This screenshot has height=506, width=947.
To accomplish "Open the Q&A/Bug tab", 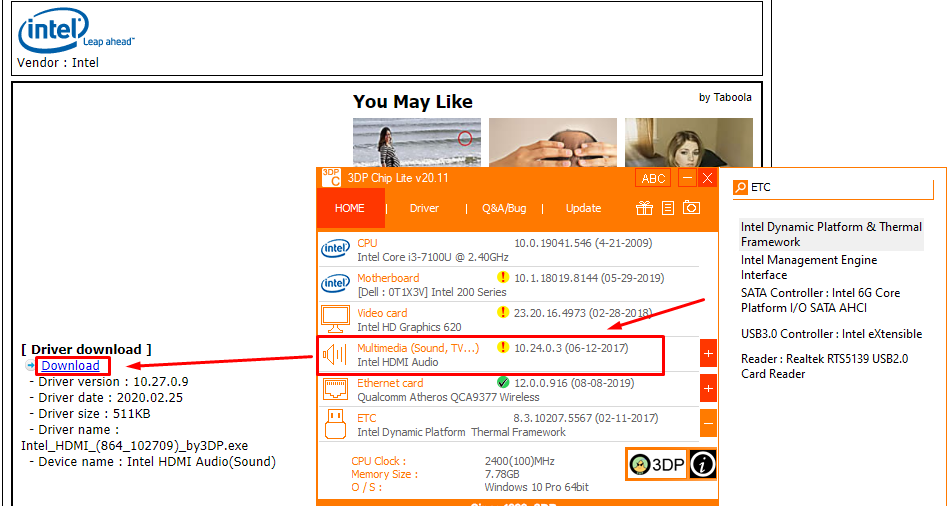I will (504, 208).
